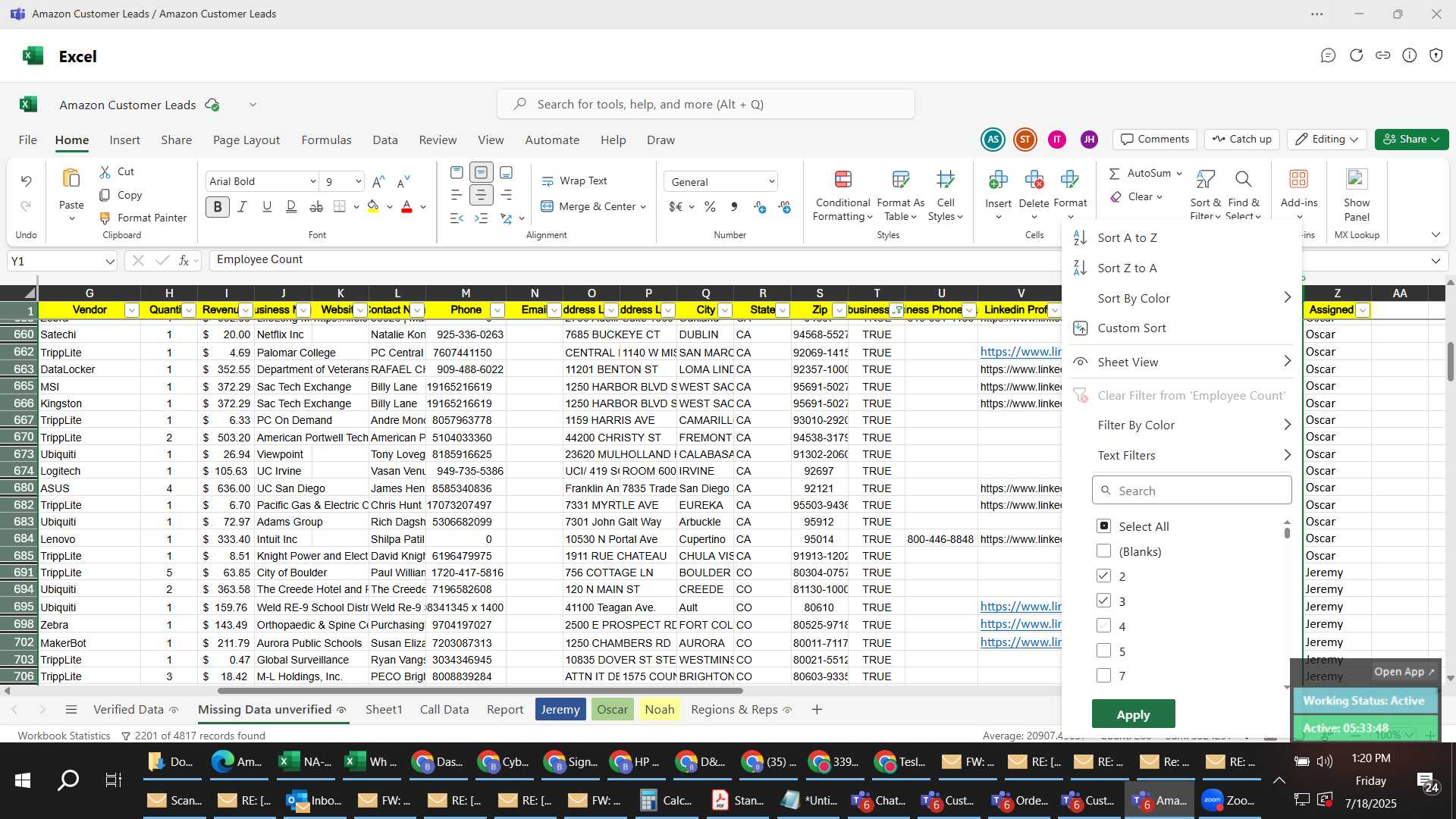Select Sort Z to A
This screenshot has height=819, width=1456.
click(x=1127, y=268)
